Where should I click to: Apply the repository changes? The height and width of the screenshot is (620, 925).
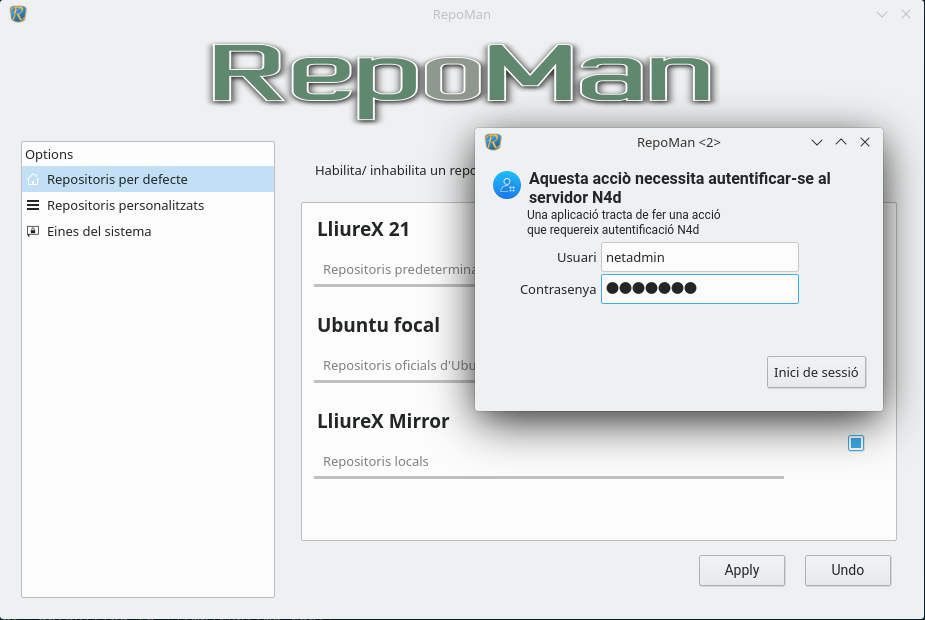coord(742,570)
